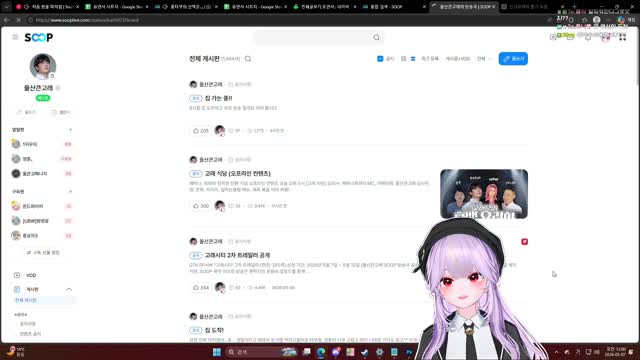
Task: Open the 고래 식당 (오프라인 컨텐츠) post
Action: click(238, 173)
